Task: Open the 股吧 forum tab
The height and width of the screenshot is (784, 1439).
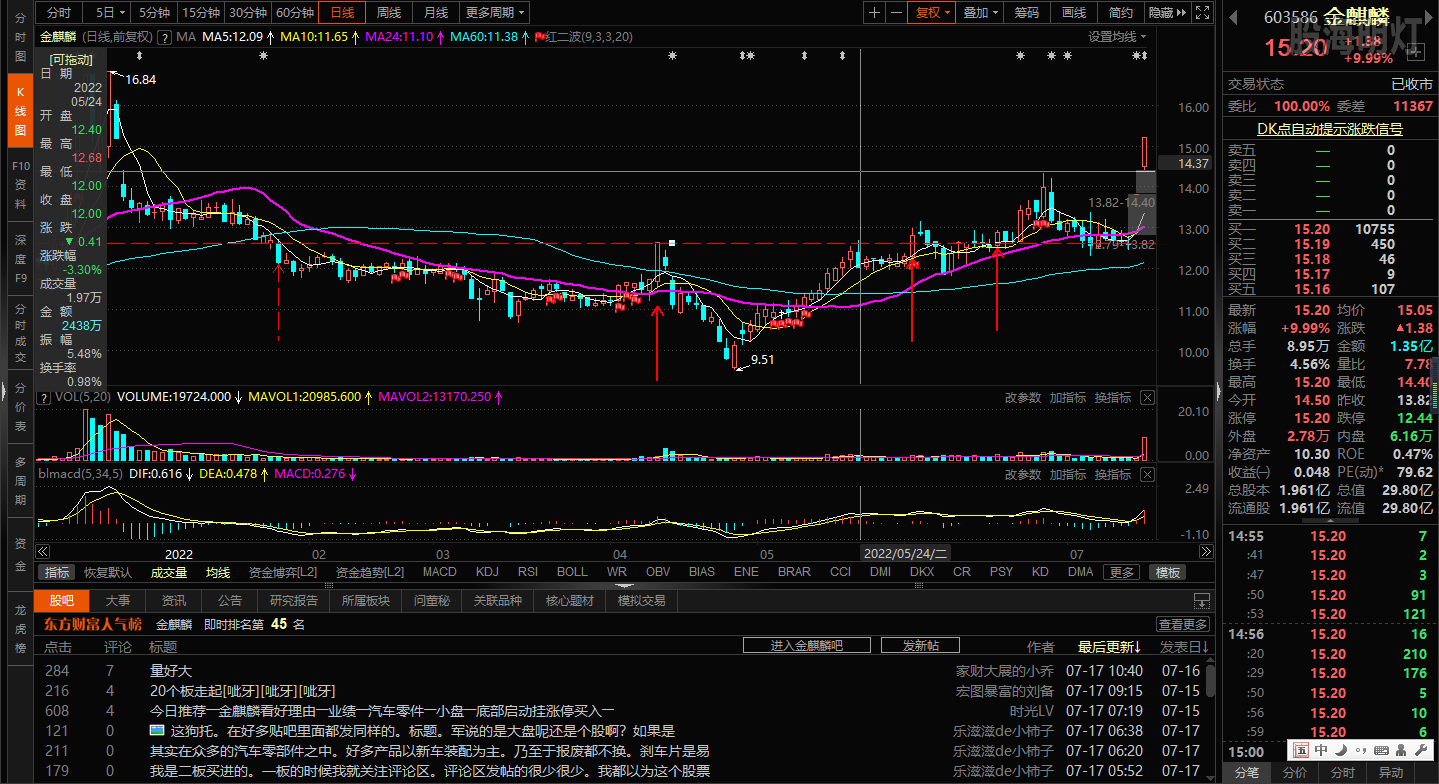Action: click(61, 601)
